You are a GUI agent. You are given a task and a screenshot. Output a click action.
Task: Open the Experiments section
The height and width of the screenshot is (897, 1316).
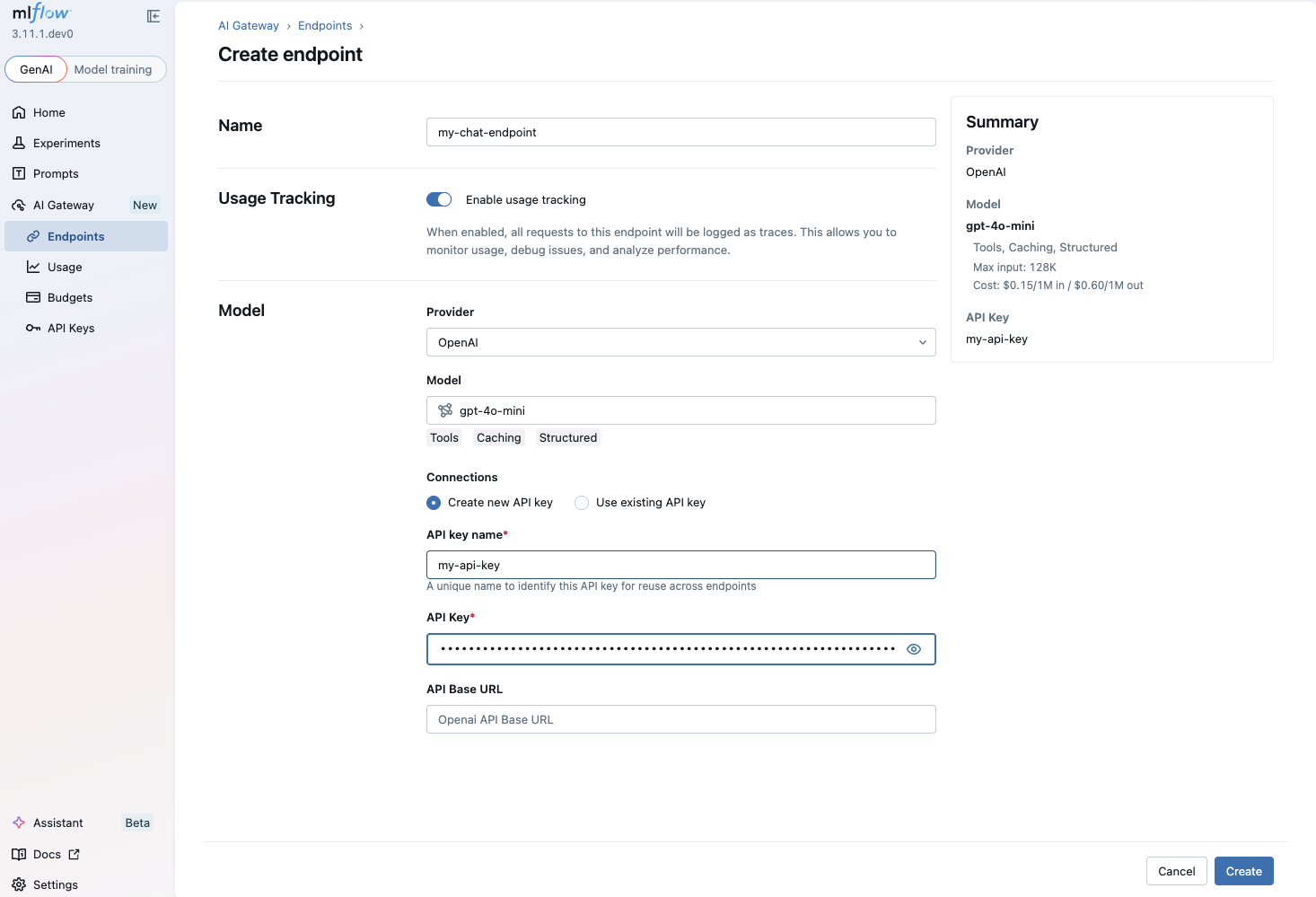(x=65, y=143)
